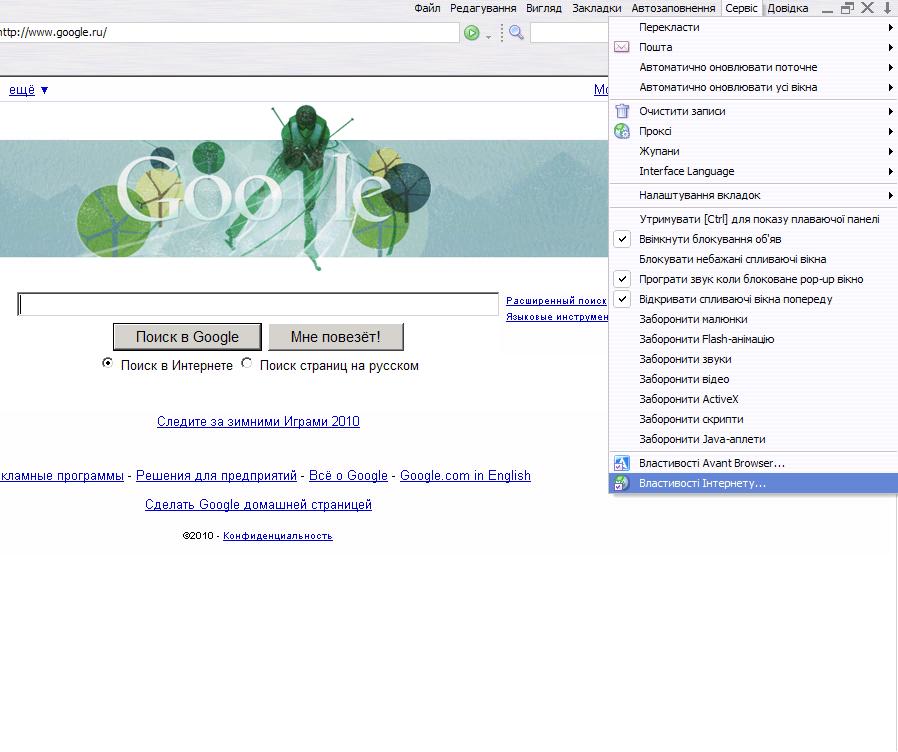Click the Мне повезёт! button
Screen dimensions: 898x752
pos(336,337)
